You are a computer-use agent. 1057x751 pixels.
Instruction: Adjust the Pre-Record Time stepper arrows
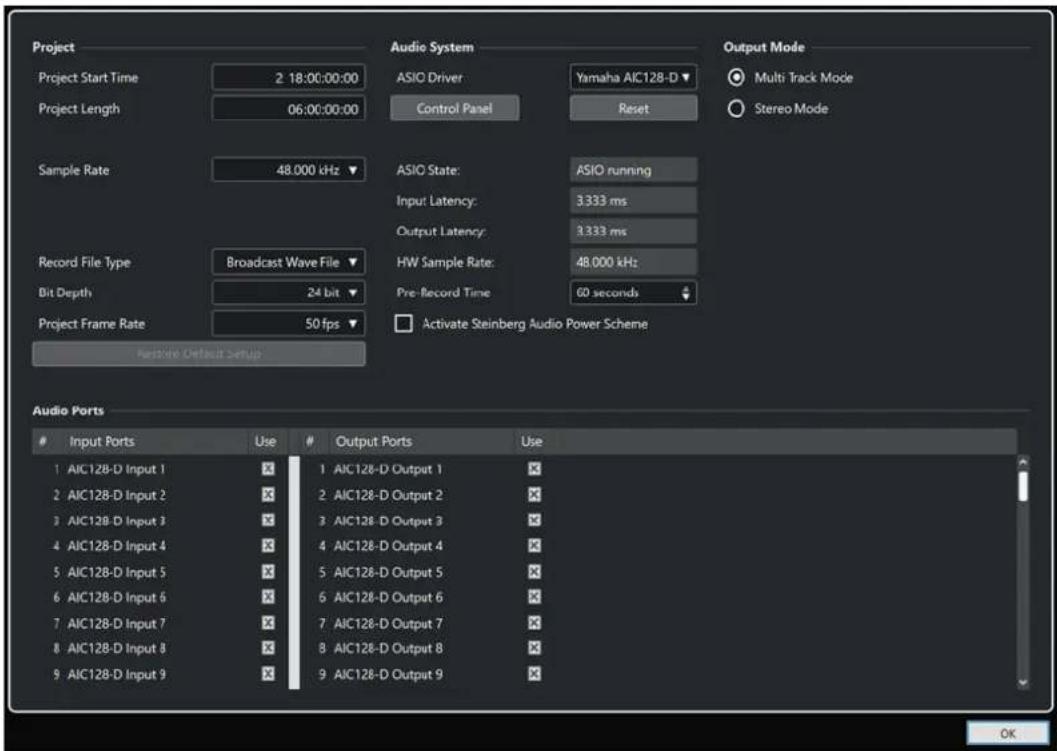(686, 293)
